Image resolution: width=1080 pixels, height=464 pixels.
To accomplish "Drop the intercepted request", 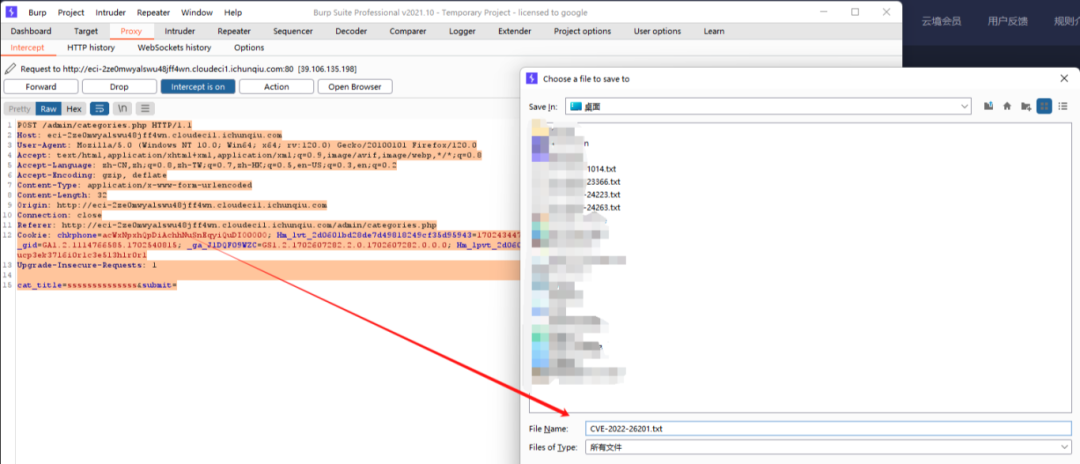I will tap(119, 87).
